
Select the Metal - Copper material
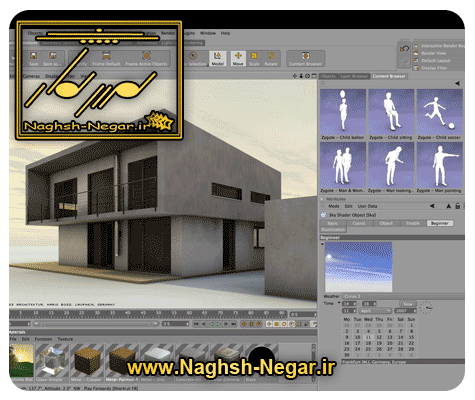point(87,363)
